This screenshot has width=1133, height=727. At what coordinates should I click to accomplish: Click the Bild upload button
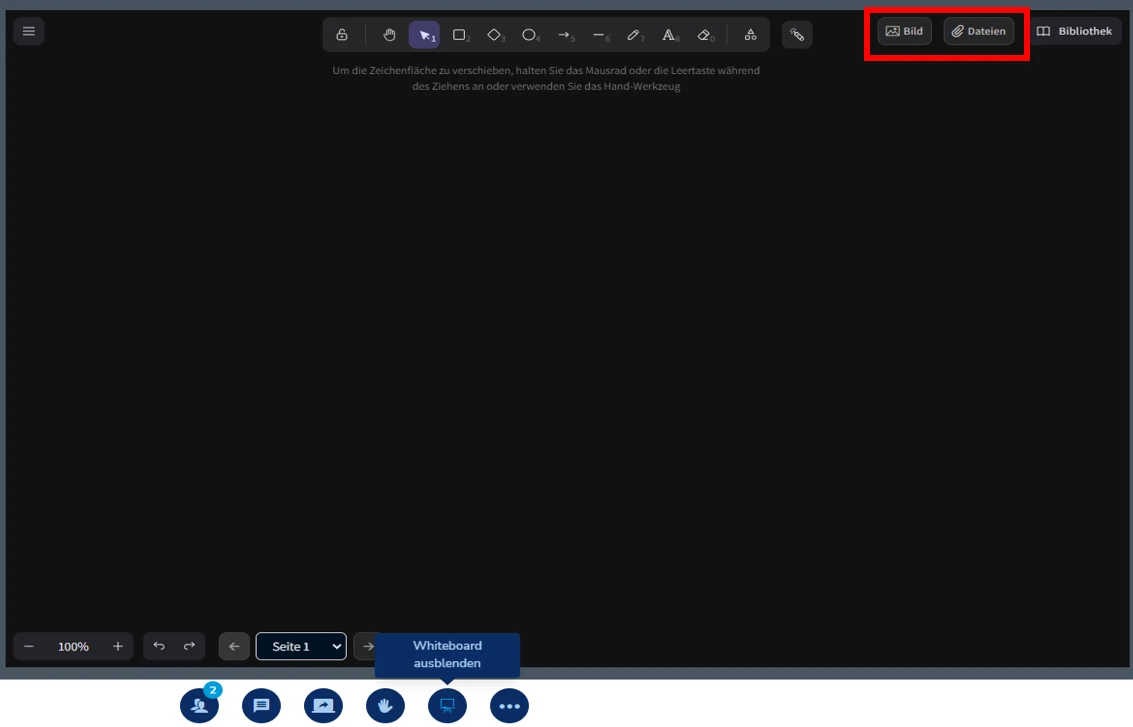tap(903, 31)
